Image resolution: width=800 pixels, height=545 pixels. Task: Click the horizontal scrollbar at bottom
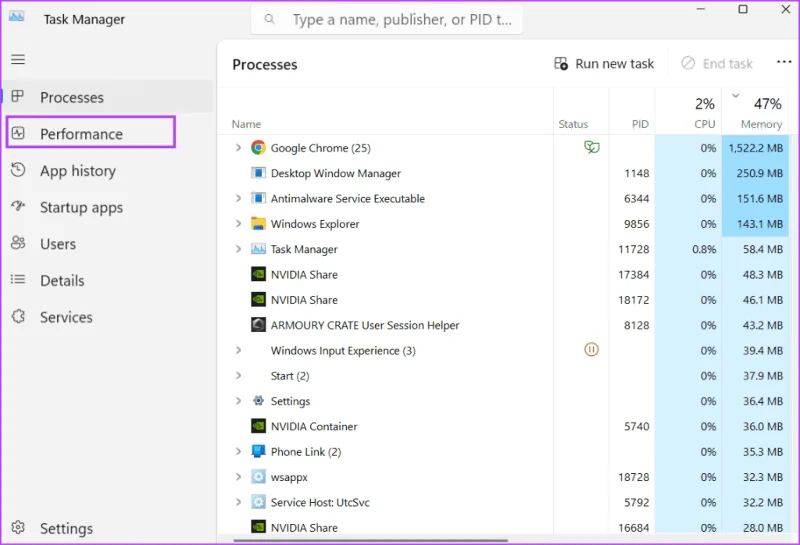[371, 540]
